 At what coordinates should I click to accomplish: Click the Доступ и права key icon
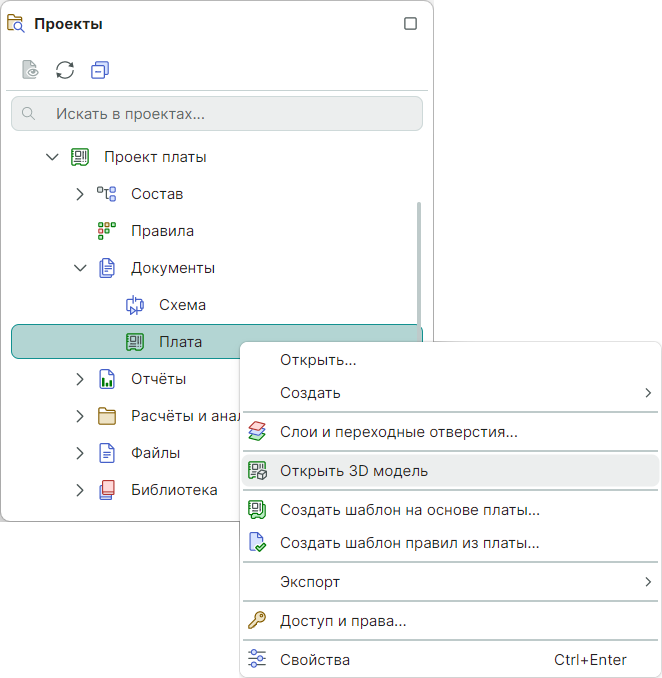(258, 621)
